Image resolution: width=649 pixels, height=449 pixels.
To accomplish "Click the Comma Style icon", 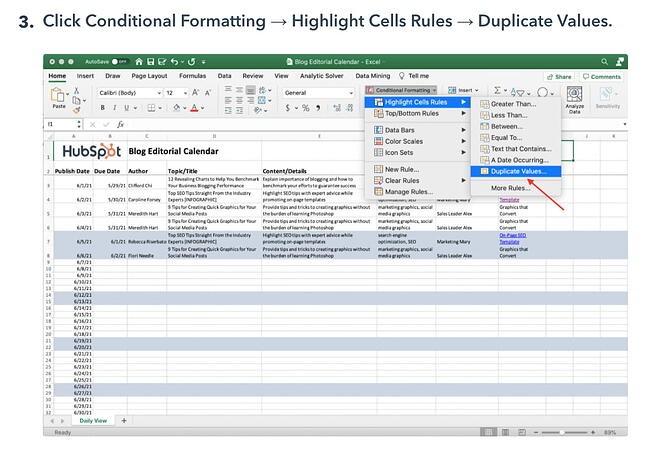I will [318, 108].
